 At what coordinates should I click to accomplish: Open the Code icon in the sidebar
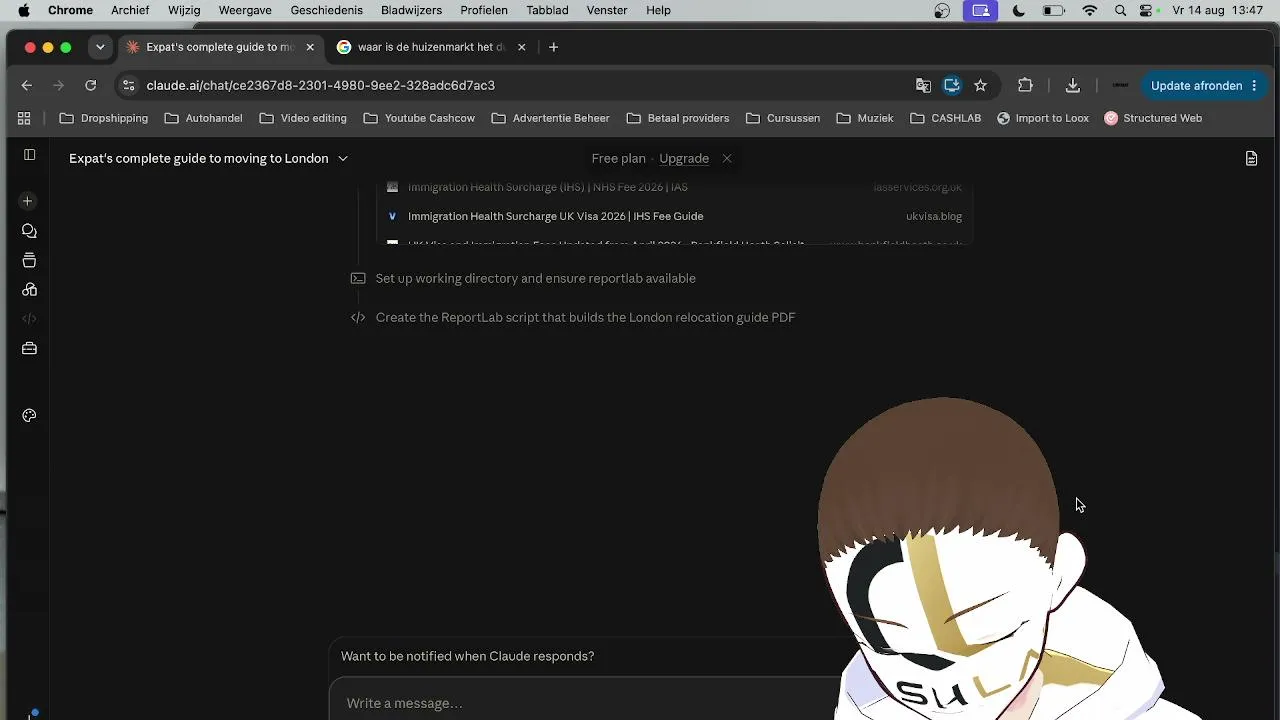29,319
